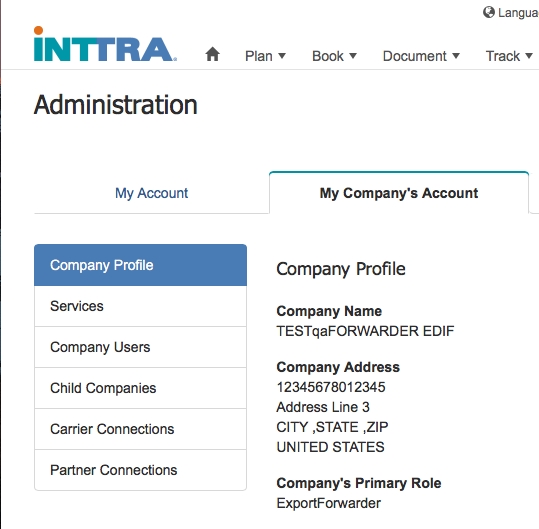Click address value 12345678012345
The height and width of the screenshot is (529, 539).
tap(331, 387)
